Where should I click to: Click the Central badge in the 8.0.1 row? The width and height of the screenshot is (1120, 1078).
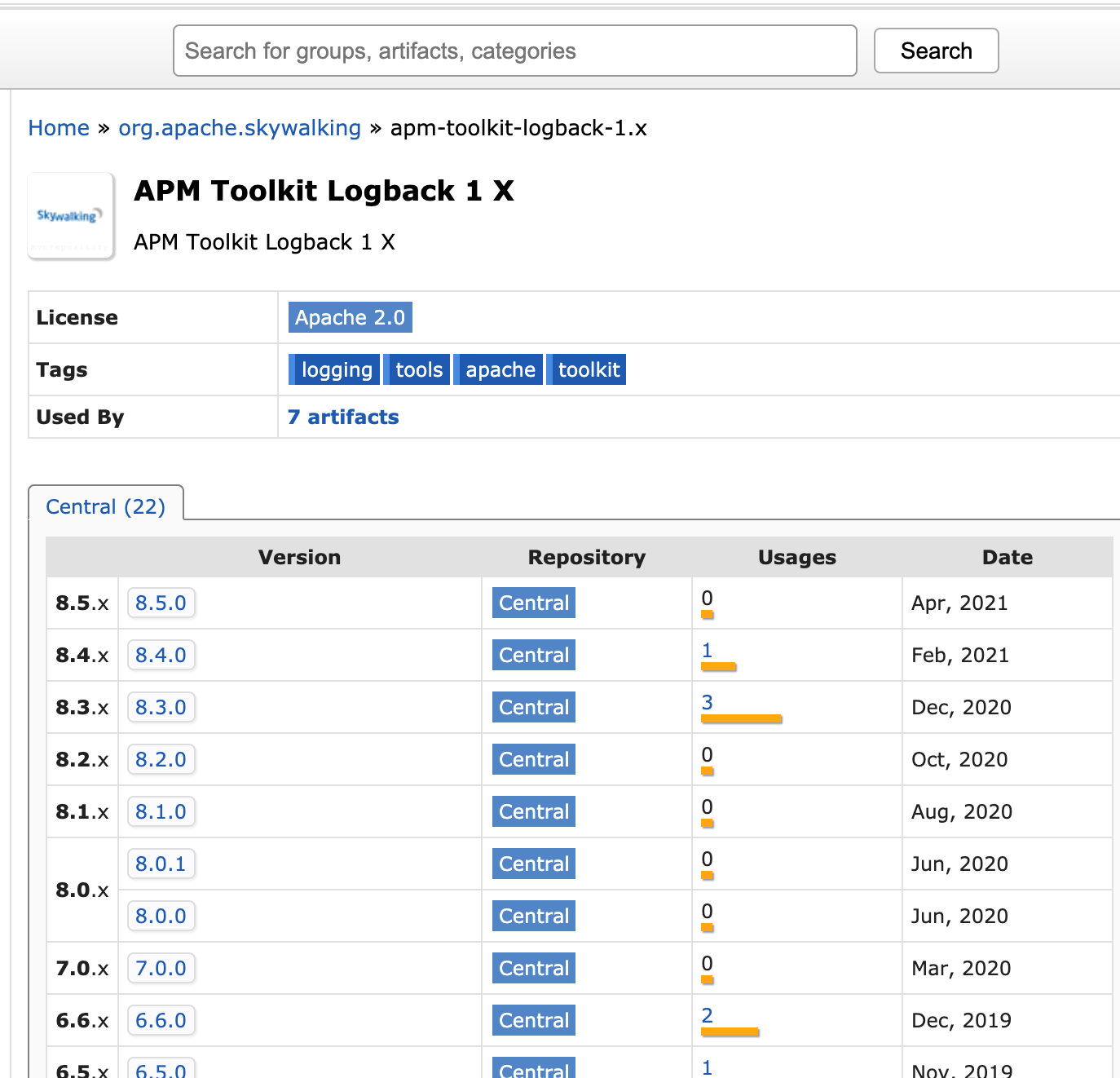534,864
